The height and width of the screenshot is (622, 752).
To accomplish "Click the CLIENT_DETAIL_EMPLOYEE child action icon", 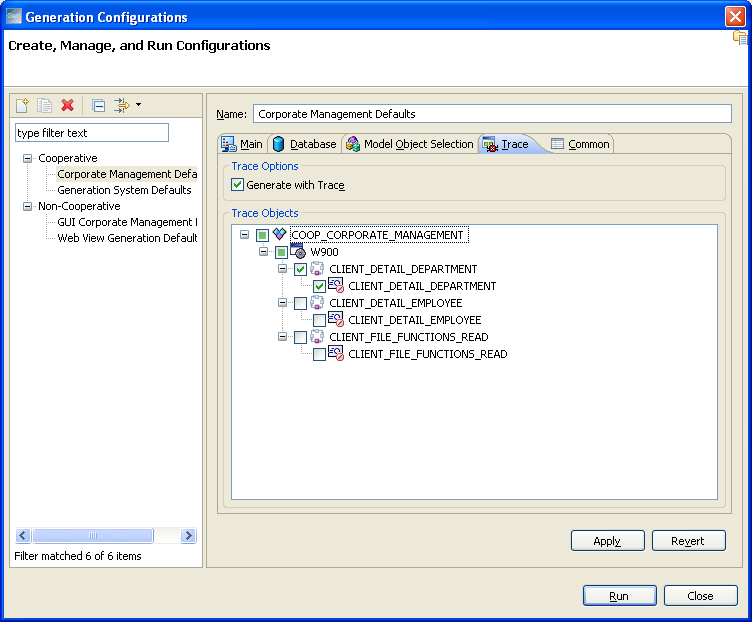I will click(336, 319).
